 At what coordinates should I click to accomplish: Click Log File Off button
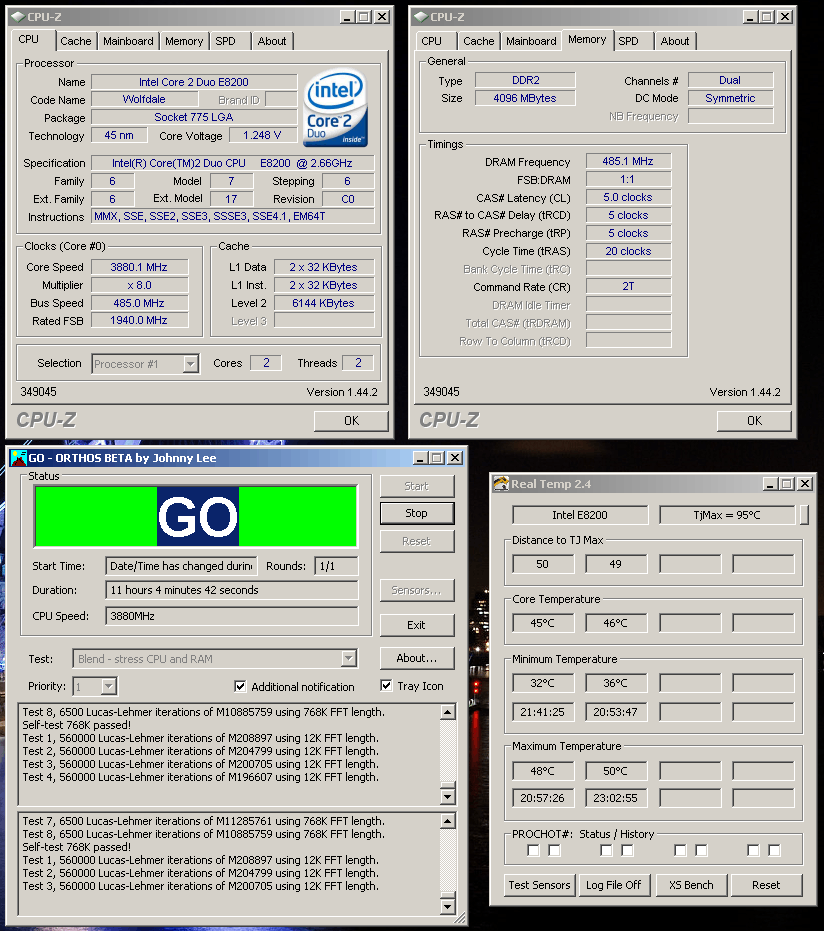click(x=614, y=885)
